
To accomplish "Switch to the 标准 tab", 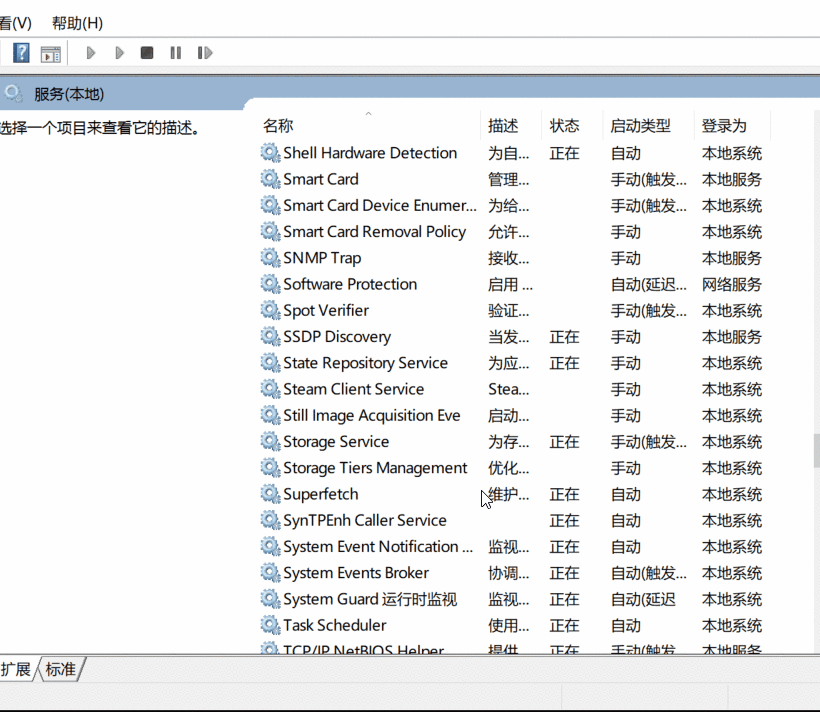I will [60, 670].
